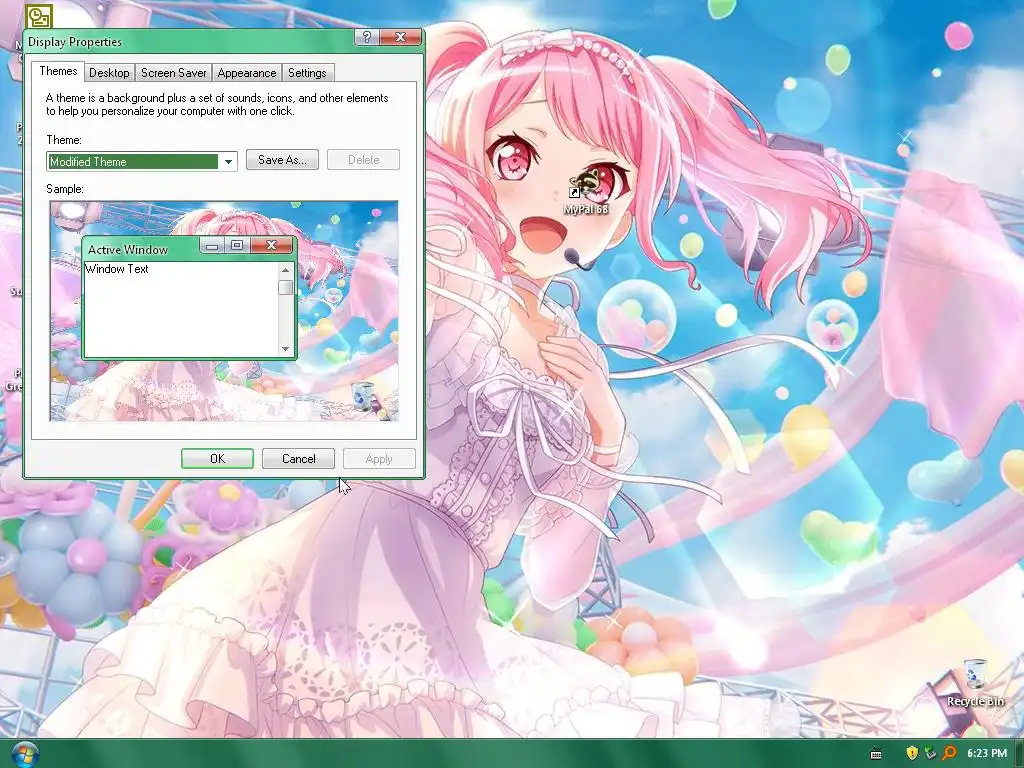
Task: Select the Modified Theme combo box
Action: pyautogui.click(x=142, y=161)
